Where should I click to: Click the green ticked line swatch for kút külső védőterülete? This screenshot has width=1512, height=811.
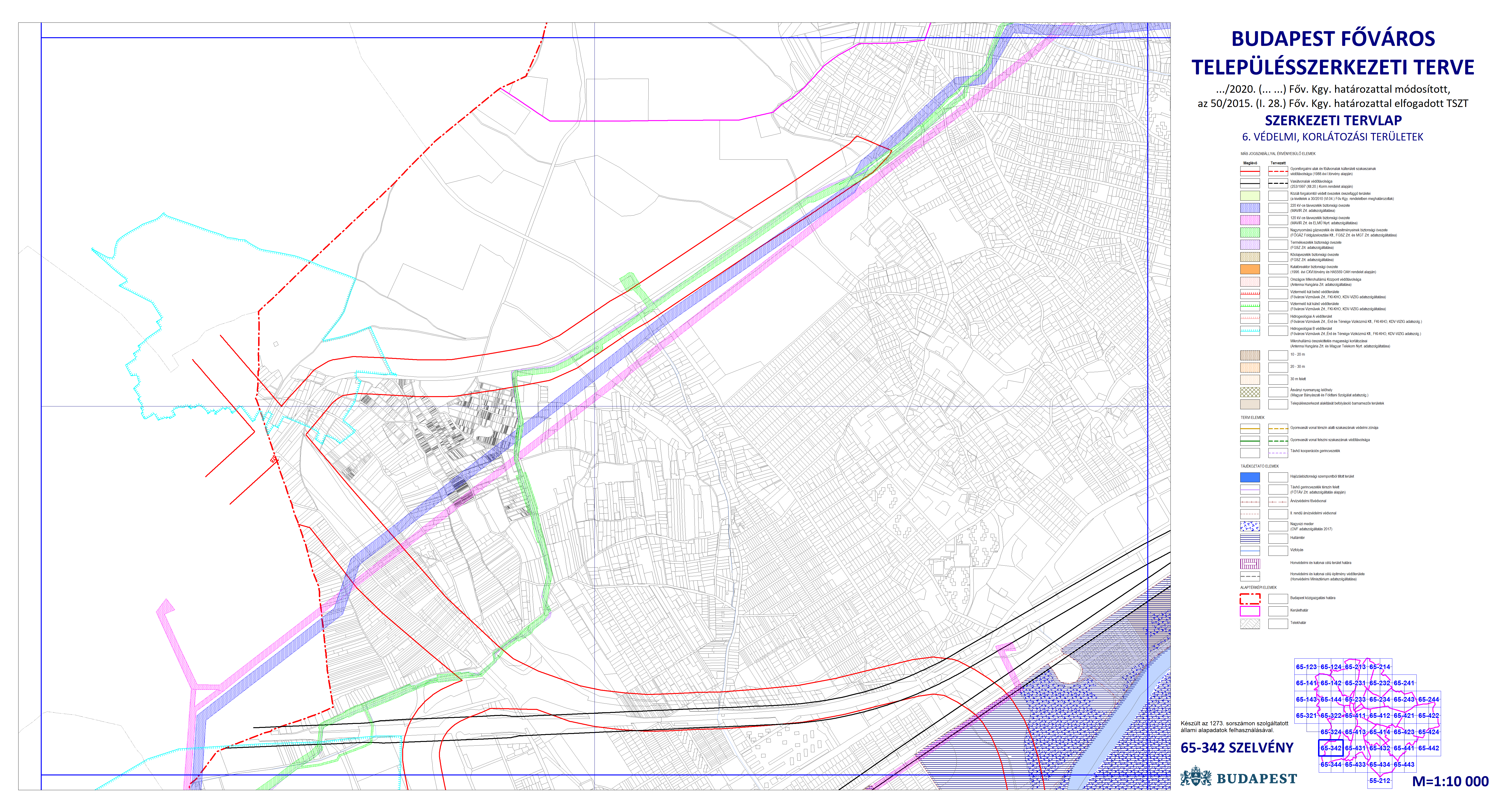click(x=1250, y=306)
